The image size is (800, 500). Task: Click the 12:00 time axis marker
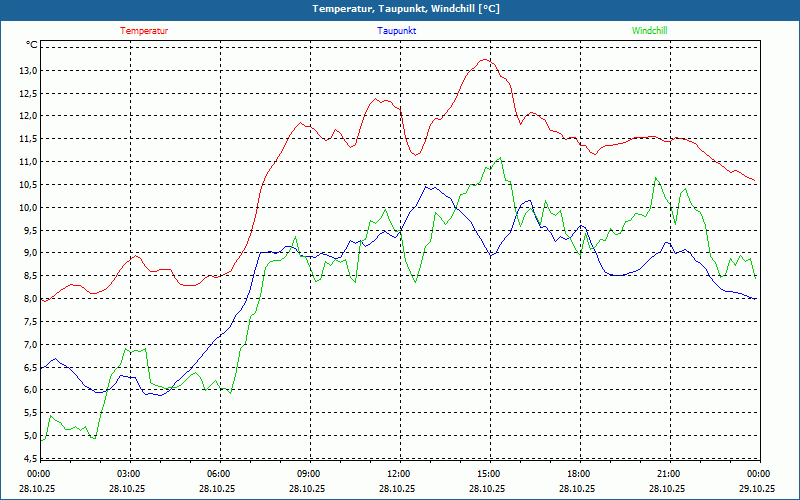pos(398,474)
